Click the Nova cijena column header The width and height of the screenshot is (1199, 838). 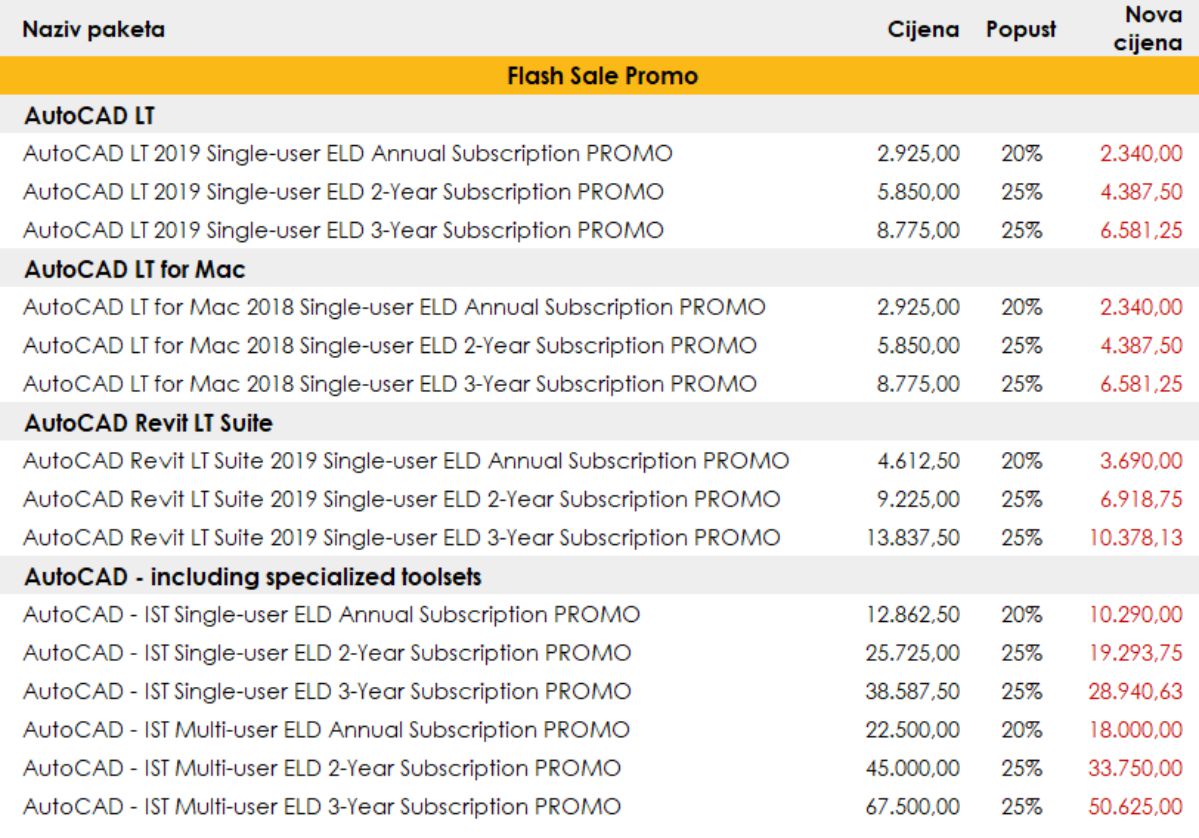tap(1148, 31)
